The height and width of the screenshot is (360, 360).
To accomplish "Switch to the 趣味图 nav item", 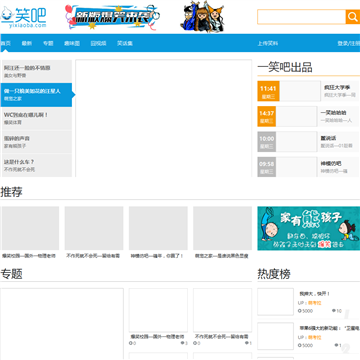I will point(72,43).
